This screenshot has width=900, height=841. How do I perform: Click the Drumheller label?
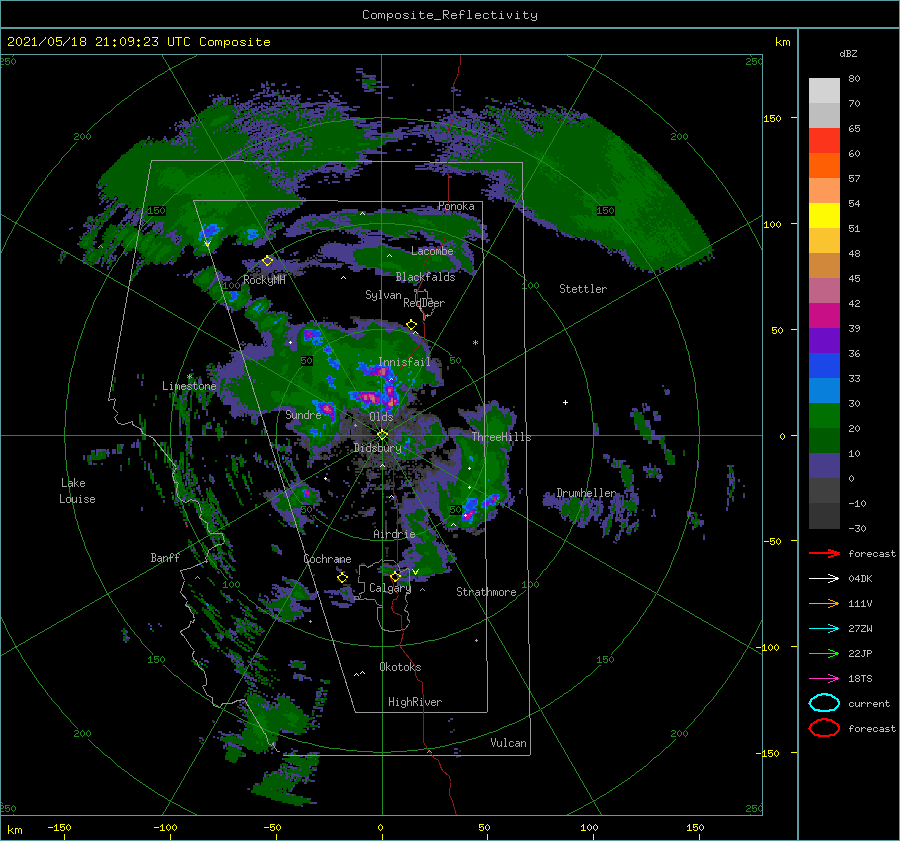click(586, 493)
